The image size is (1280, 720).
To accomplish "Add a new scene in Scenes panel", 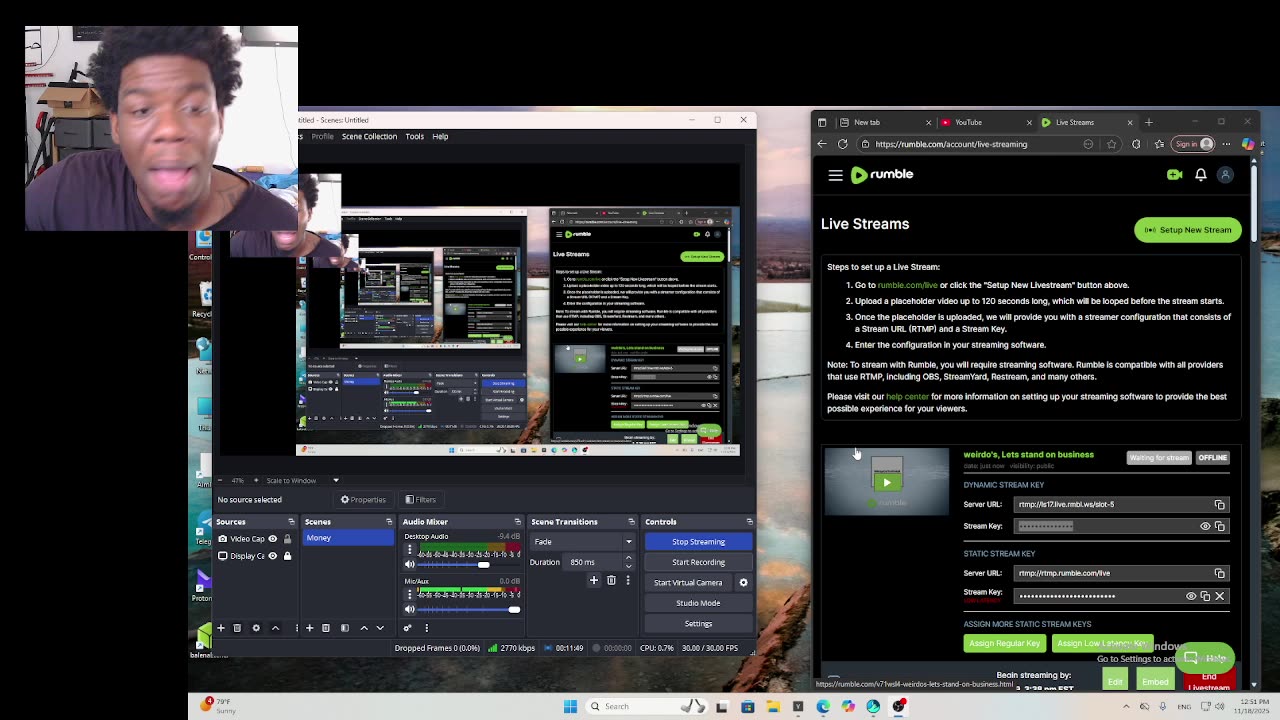I will (x=309, y=628).
